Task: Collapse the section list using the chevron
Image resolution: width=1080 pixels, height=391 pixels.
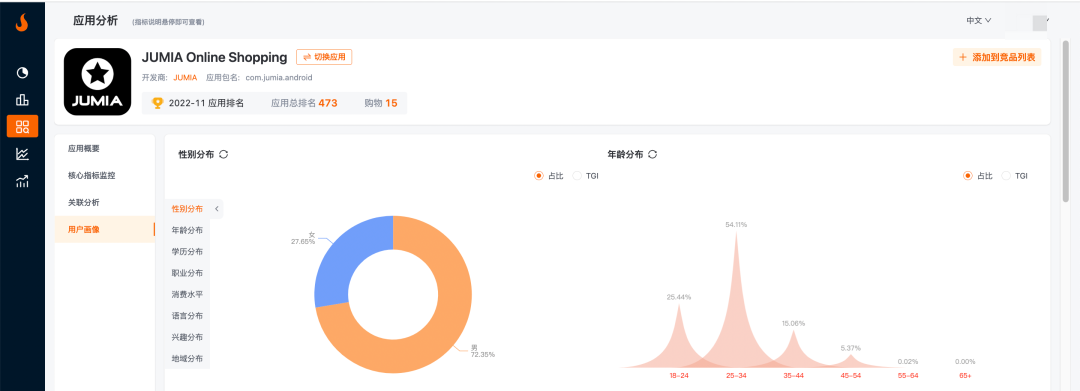Action: (x=216, y=209)
